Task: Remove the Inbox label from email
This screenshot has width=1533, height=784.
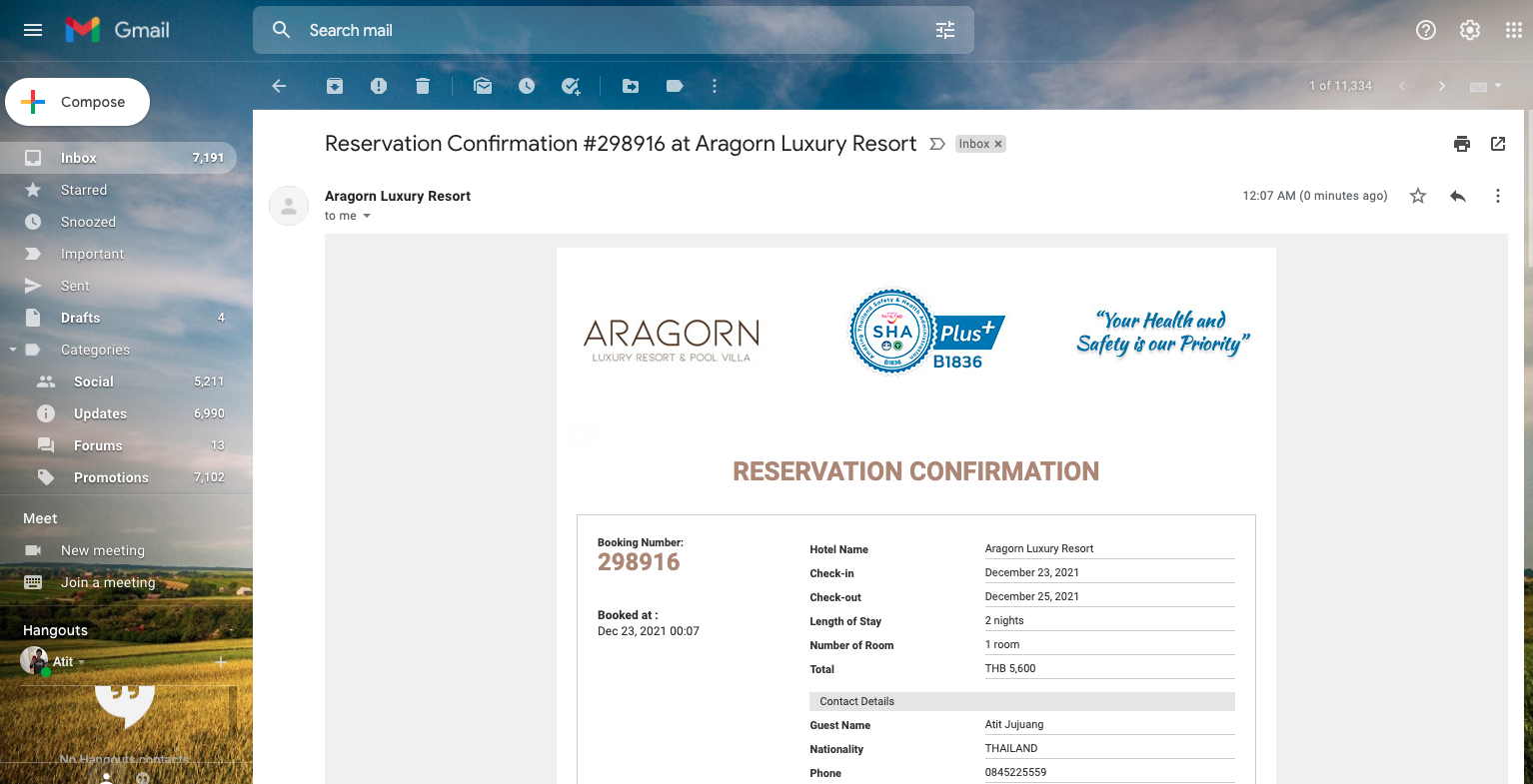Action: 998,144
